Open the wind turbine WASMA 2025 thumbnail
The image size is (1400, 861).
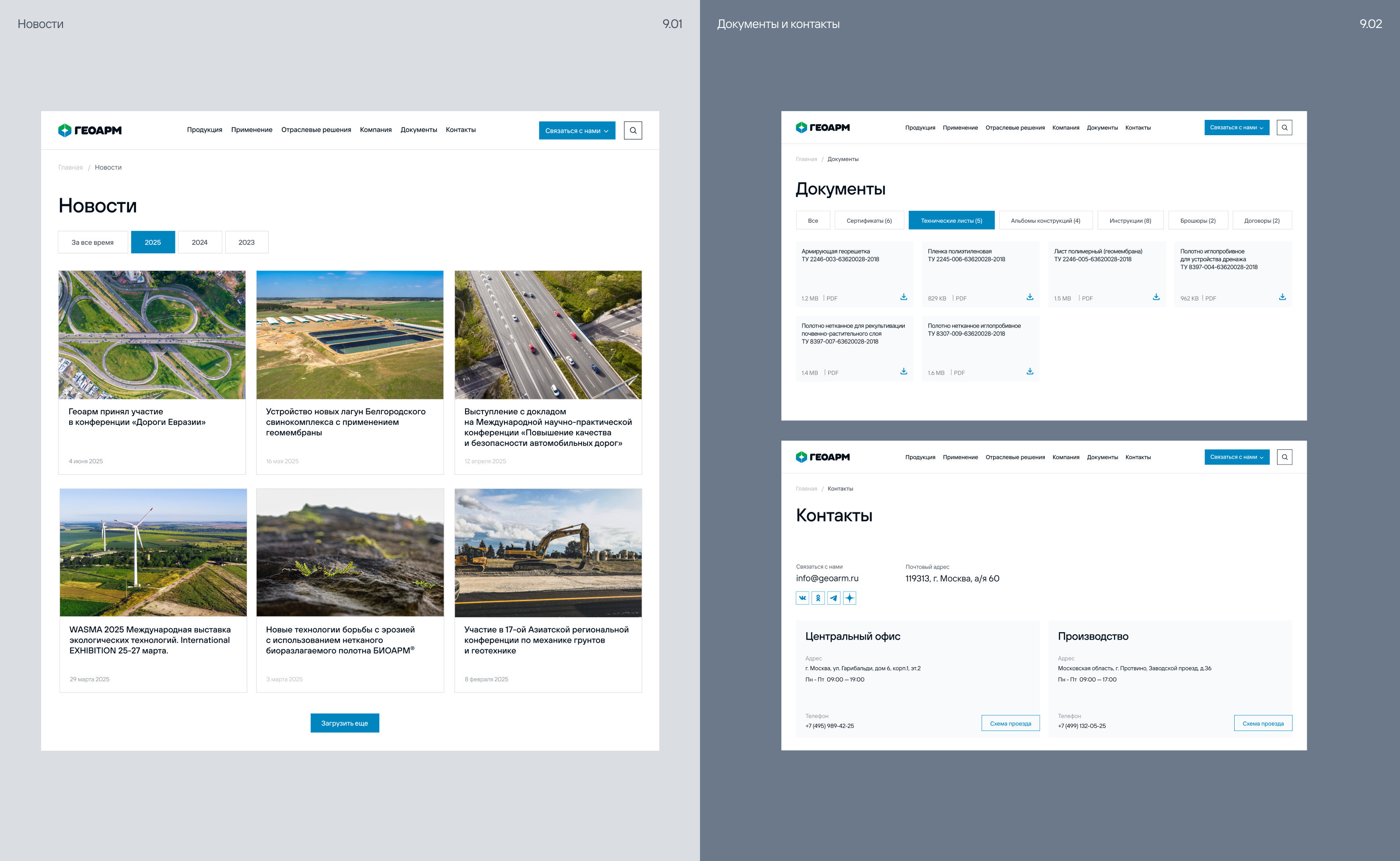(153, 553)
